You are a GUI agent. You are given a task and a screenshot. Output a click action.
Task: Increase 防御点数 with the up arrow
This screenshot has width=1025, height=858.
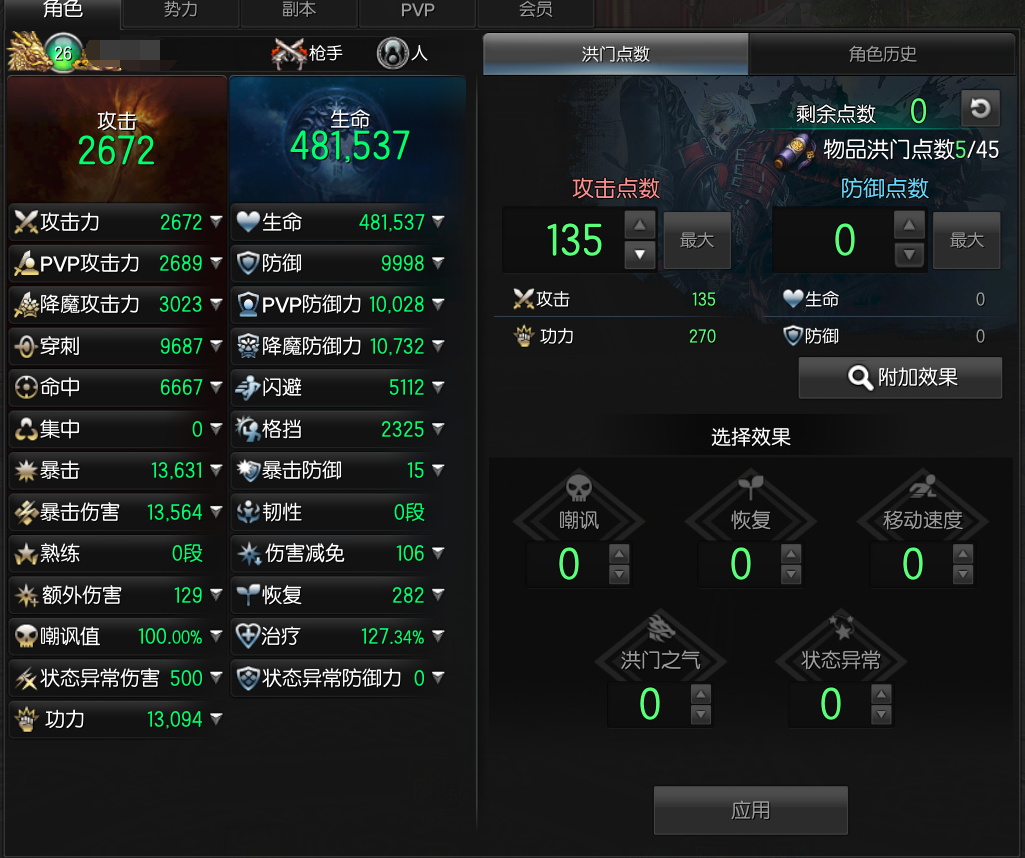coord(909,225)
